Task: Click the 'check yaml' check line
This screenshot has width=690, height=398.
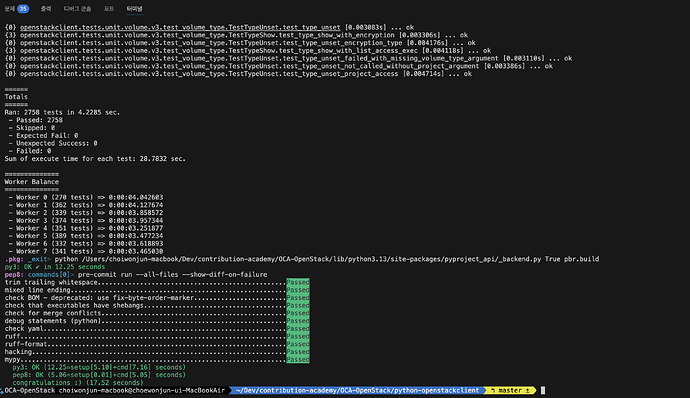Action: pos(145,328)
